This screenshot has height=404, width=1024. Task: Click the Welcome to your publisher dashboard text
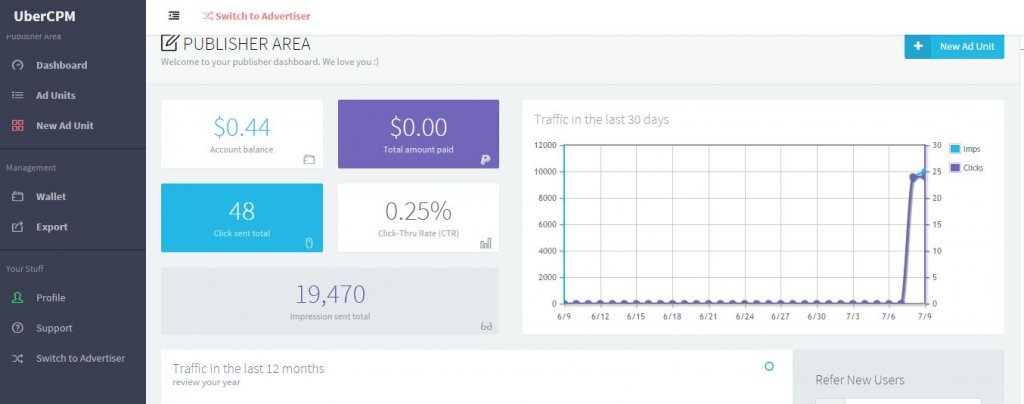pyautogui.click(x=270, y=63)
